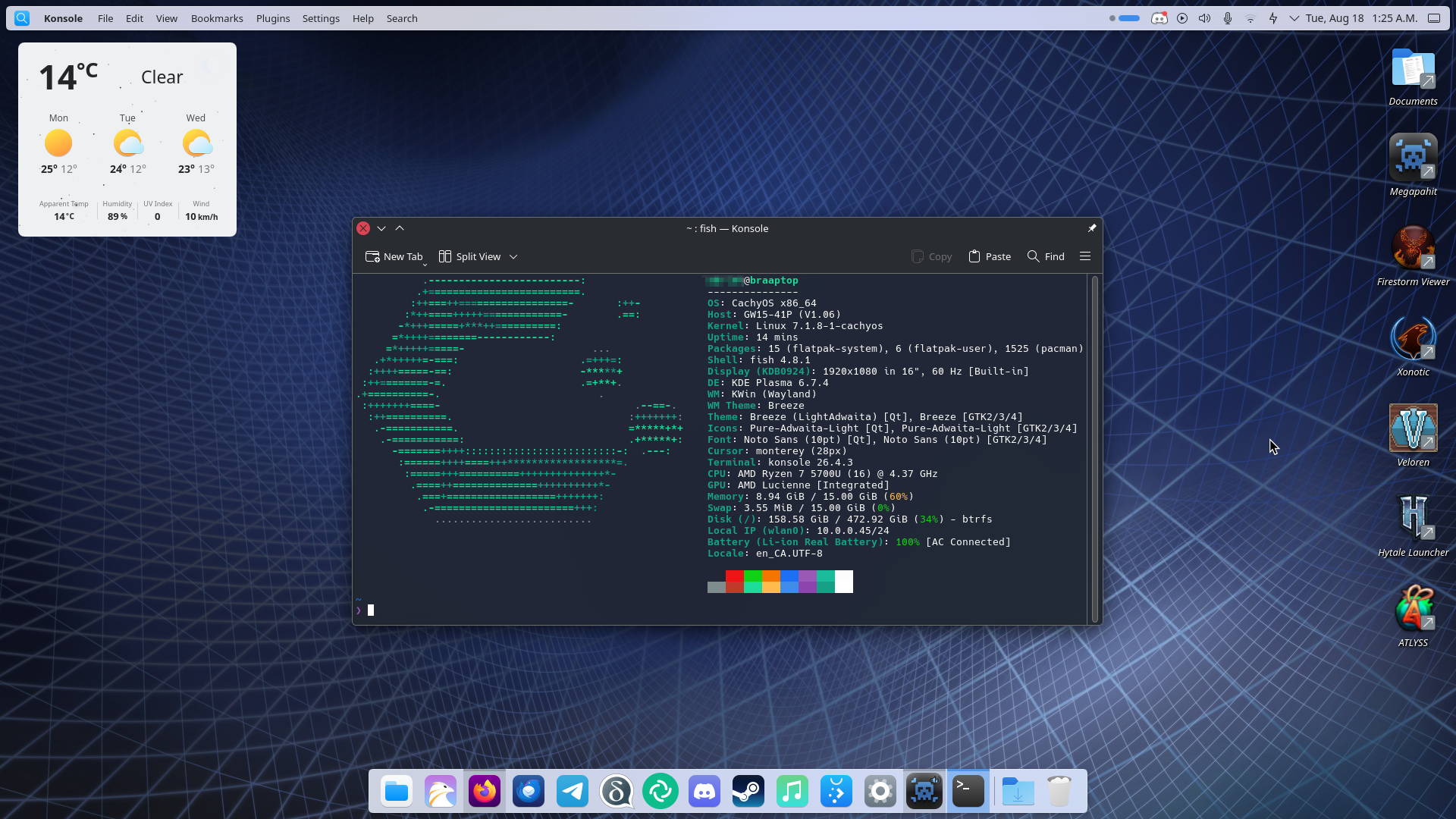Open Discord from the dock
Viewport: 1456px width, 819px height.
point(704,792)
